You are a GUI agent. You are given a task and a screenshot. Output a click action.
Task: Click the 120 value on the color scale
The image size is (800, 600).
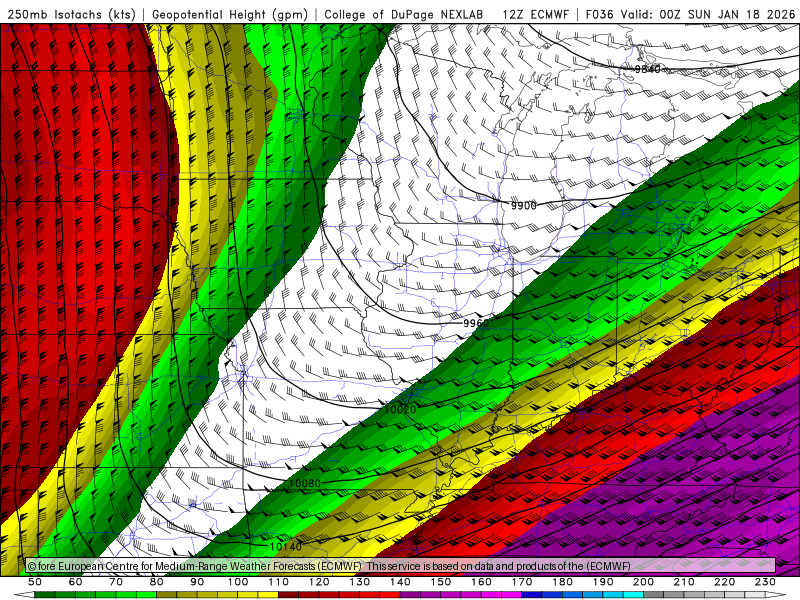click(x=319, y=582)
